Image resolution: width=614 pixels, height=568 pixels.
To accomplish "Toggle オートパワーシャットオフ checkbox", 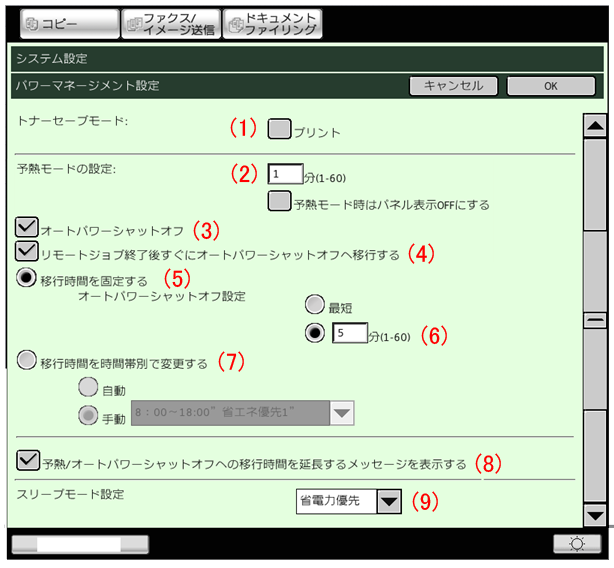I will pyautogui.click(x=28, y=227).
